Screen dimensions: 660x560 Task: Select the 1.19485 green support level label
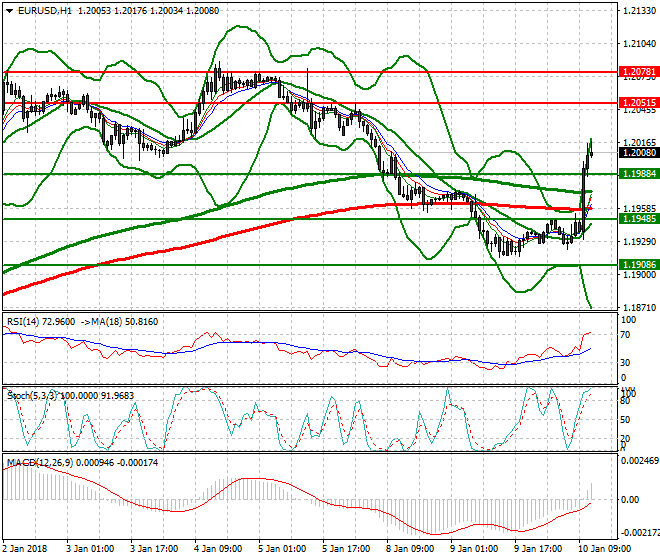(x=635, y=218)
